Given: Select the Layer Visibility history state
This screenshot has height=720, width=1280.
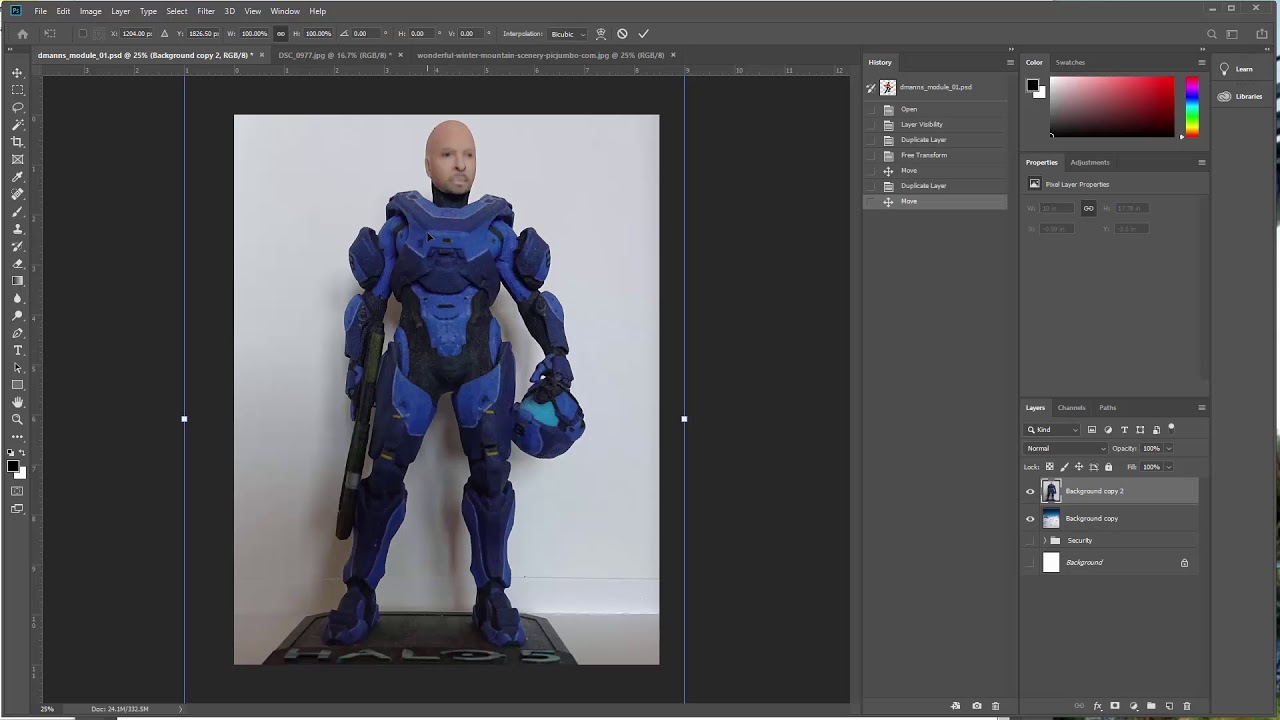Looking at the screenshot, I should click(936, 124).
